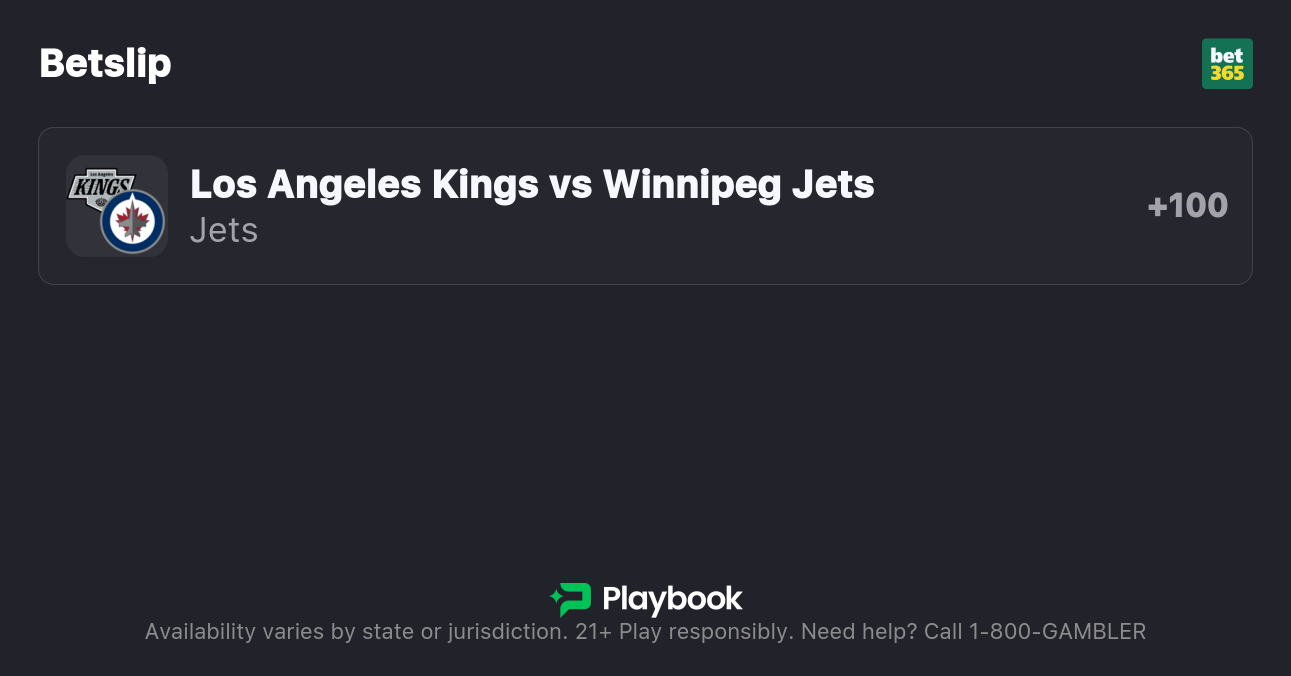This screenshot has height=676, width=1291.
Task: Click the responsible gambling disclaimer text
Action: pyautogui.click(x=645, y=631)
